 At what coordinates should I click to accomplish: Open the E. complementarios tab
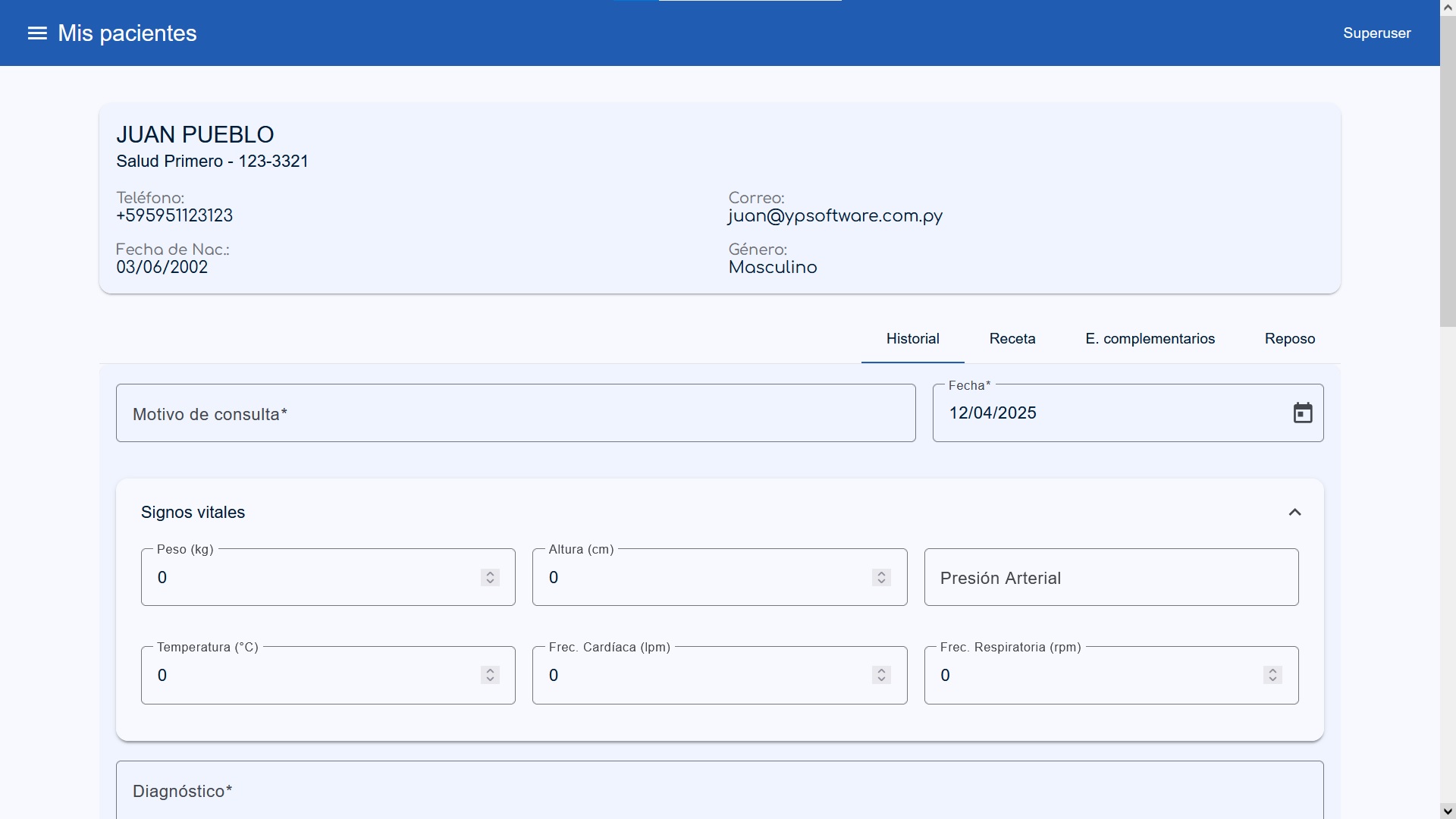pyautogui.click(x=1150, y=339)
